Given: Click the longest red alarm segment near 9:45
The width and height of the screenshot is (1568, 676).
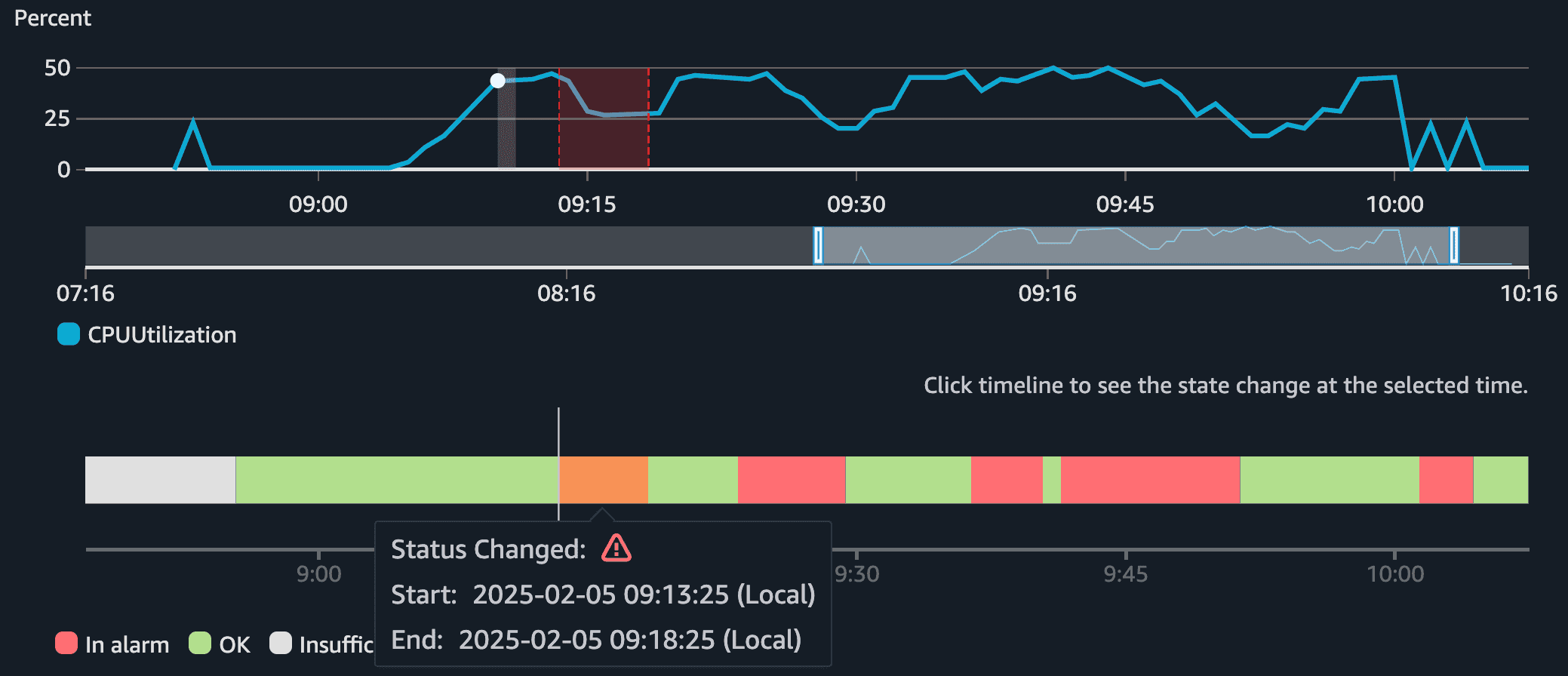Looking at the screenshot, I should tap(1150, 480).
